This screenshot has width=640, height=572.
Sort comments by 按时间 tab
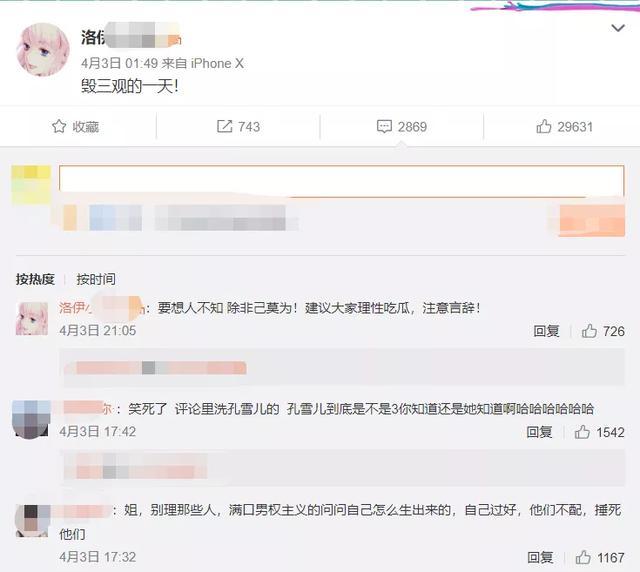[96, 279]
